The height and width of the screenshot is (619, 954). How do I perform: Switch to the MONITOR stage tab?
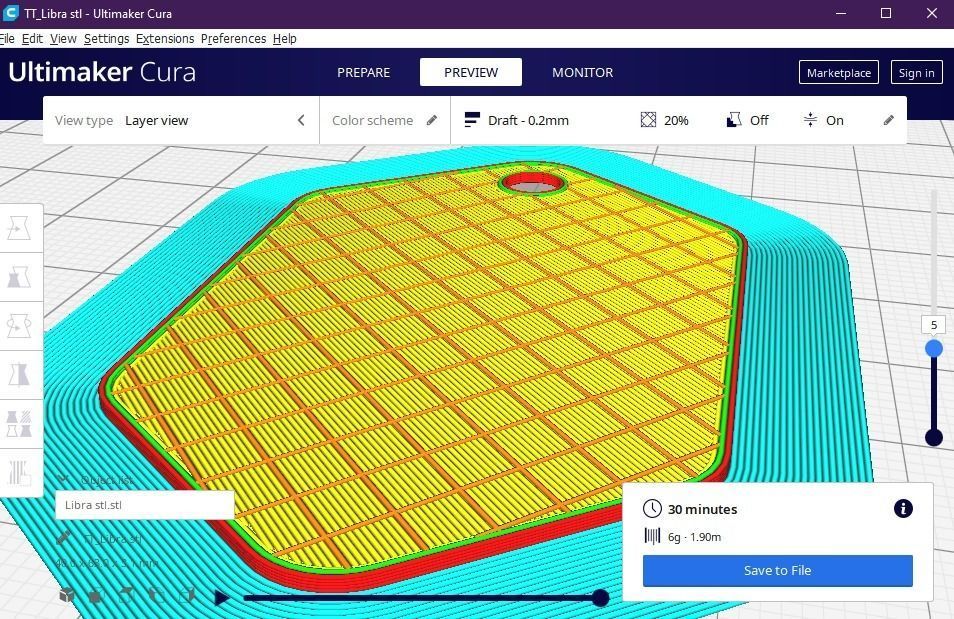pos(583,72)
